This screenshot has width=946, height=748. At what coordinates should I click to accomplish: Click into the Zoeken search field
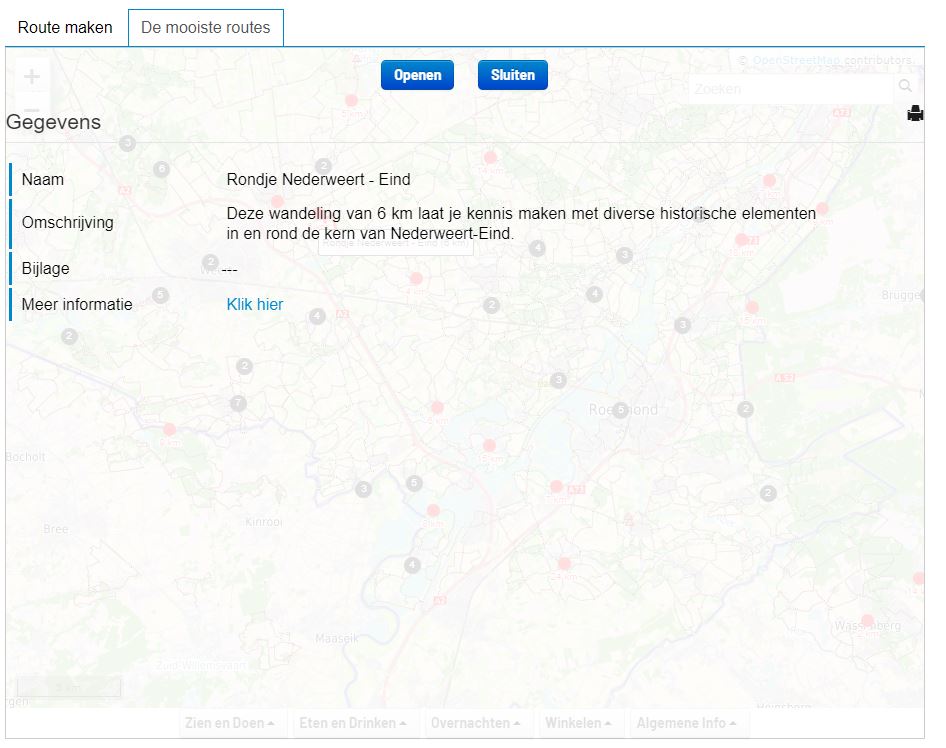point(790,89)
